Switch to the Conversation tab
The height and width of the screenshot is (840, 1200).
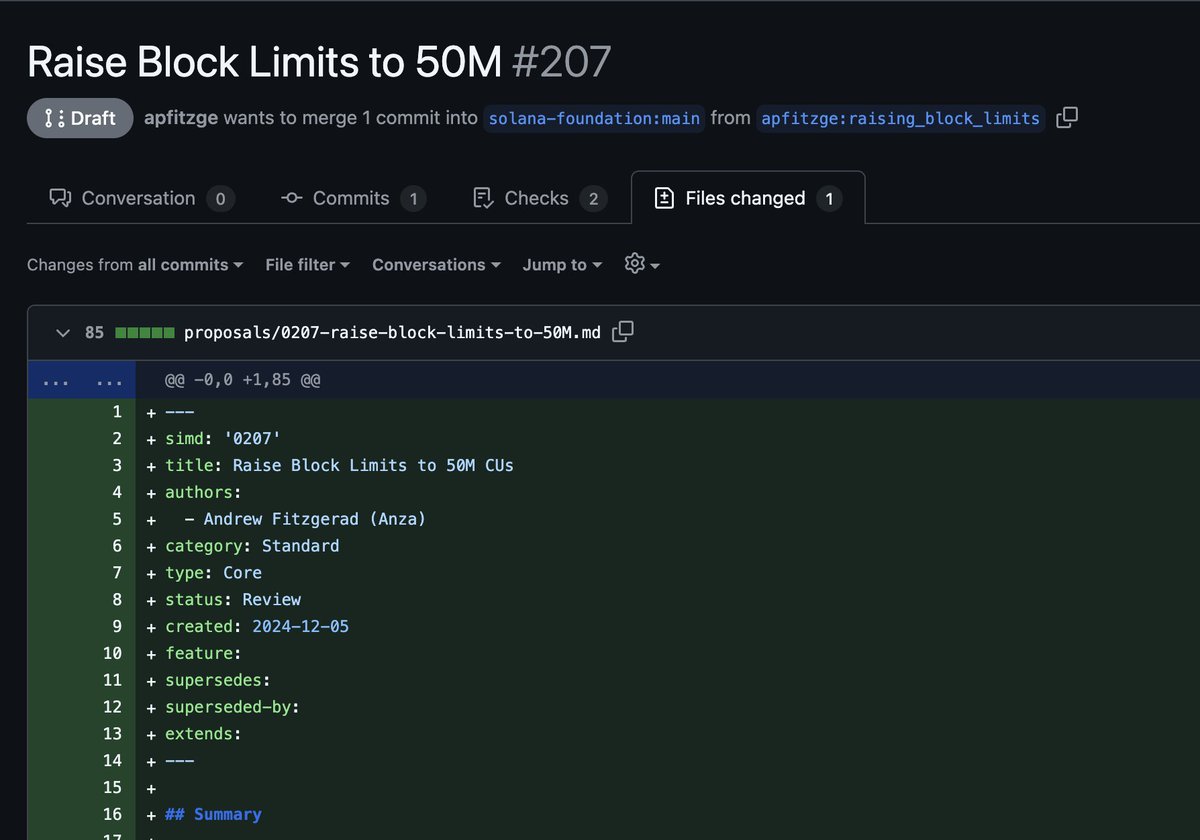pyautogui.click(x=138, y=198)
